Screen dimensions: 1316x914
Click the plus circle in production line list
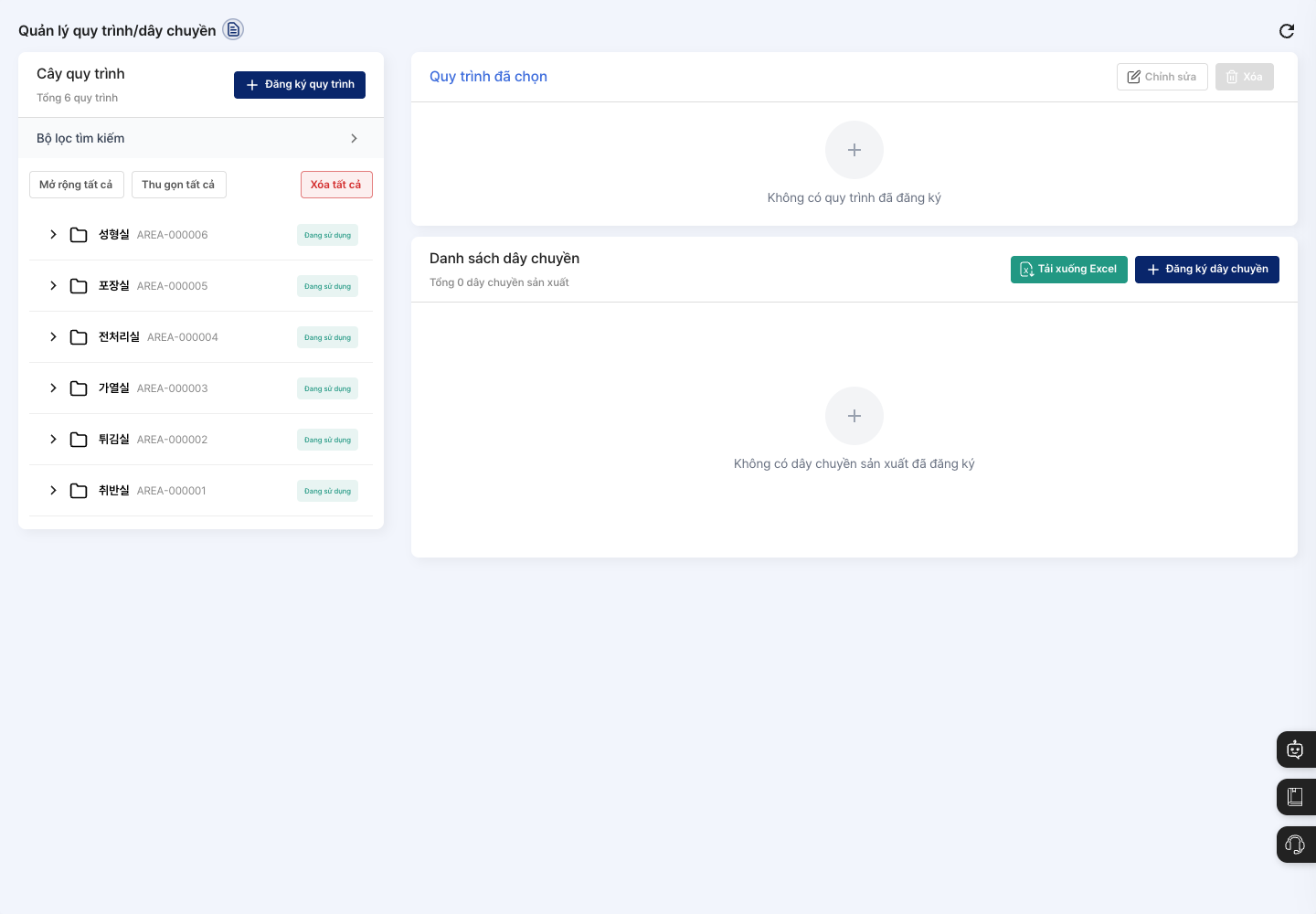(854, 416)
